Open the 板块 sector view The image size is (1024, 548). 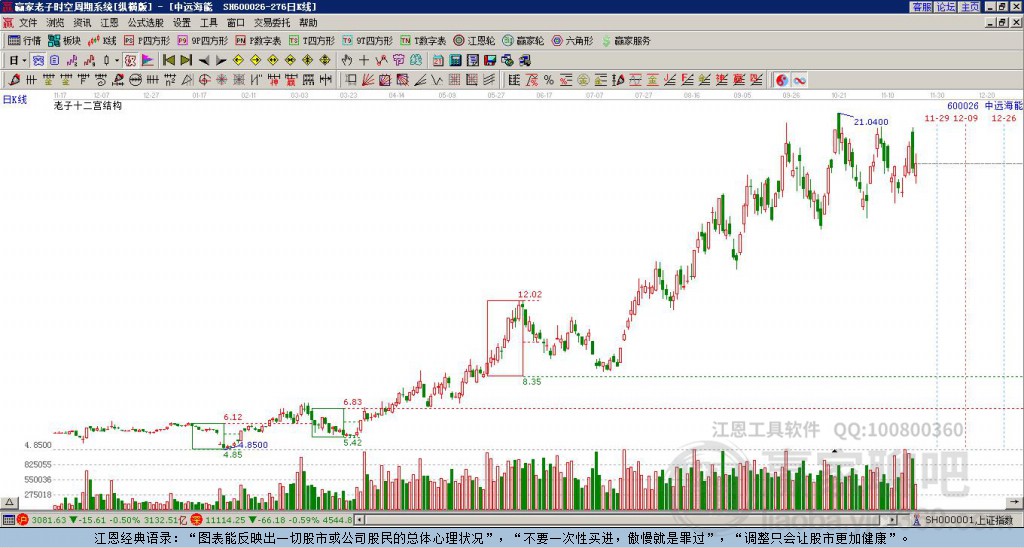click(64, 40)
